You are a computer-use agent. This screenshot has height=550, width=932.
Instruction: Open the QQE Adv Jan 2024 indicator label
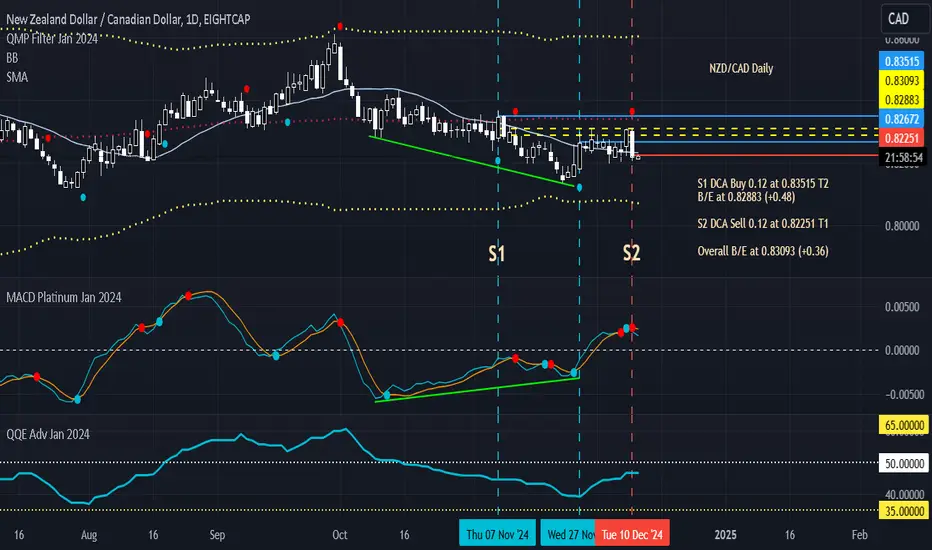(48, 434)
